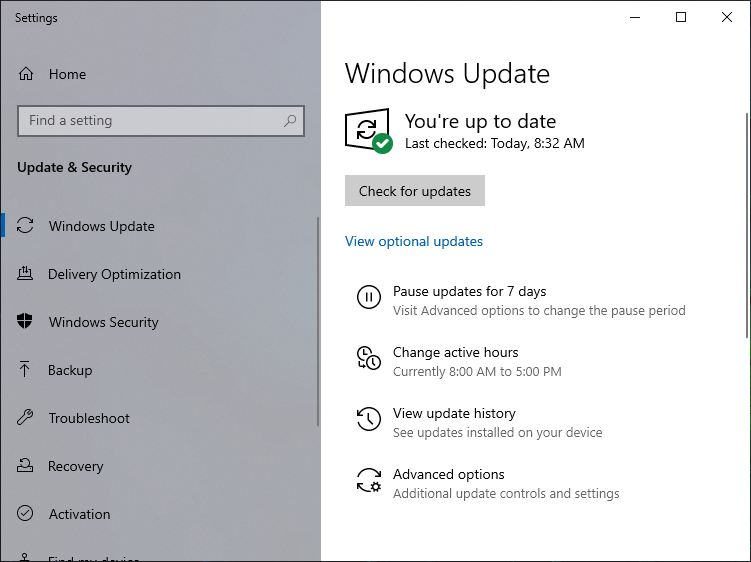Image resolution: width=751 pixels, height=562 pixels.
Task: Click 'See updates installed on your device' text
Action: tap(498, 433)
